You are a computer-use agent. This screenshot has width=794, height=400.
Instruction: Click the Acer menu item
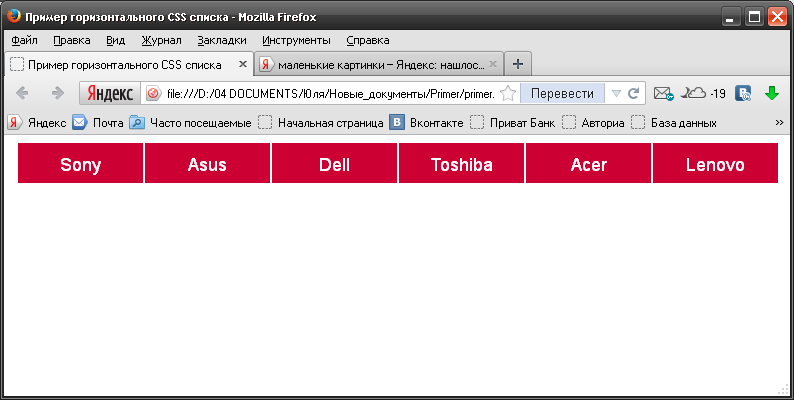pos(588,163)
